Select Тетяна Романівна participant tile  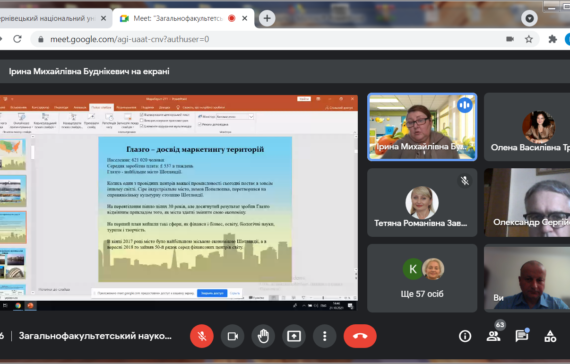coord(422,203)
